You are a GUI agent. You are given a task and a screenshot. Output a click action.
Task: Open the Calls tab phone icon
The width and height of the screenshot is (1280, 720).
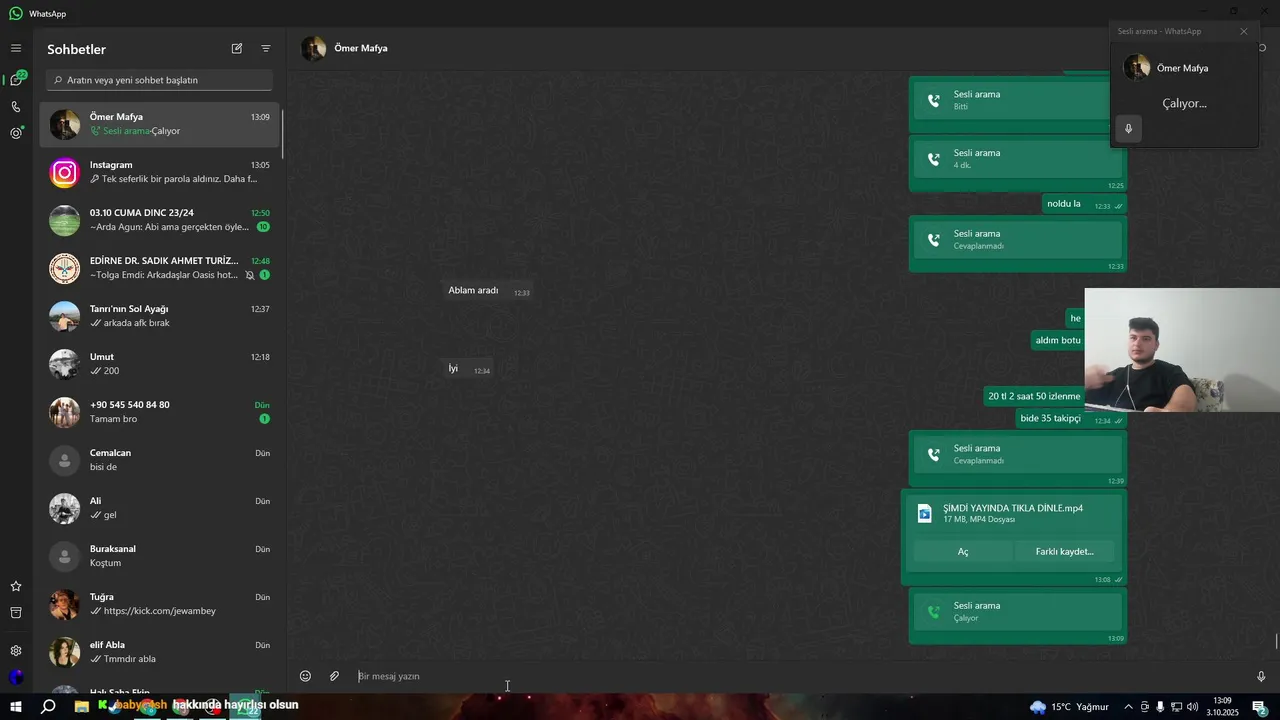click(x=16, y=106)
